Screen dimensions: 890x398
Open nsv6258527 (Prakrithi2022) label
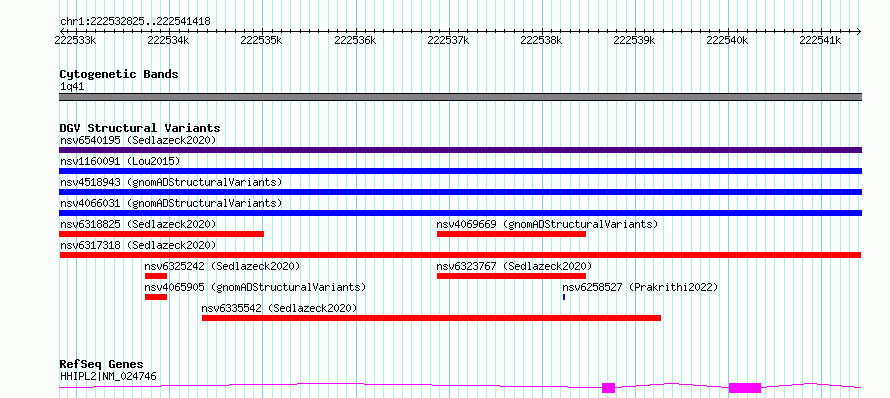pyautogui.click(x=640, y=287)
